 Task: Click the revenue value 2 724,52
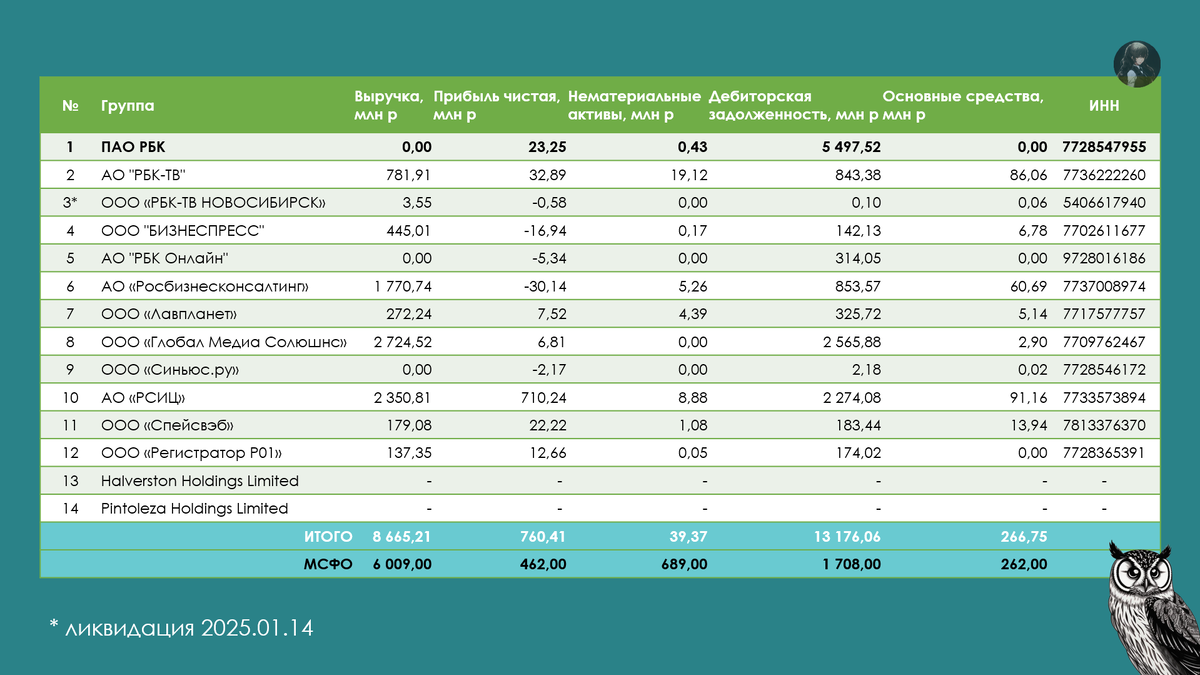(x=402, y=342)
